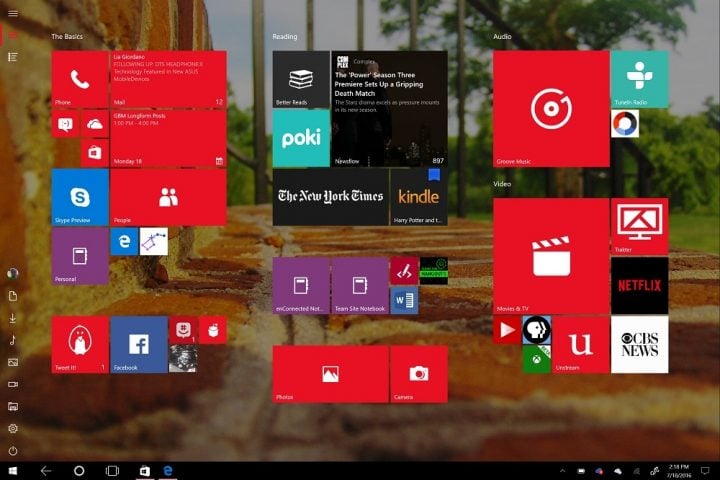The height and width of the screenshot is (480, 720).
Task: Open the Phone app tile
Action: (80, 79)
